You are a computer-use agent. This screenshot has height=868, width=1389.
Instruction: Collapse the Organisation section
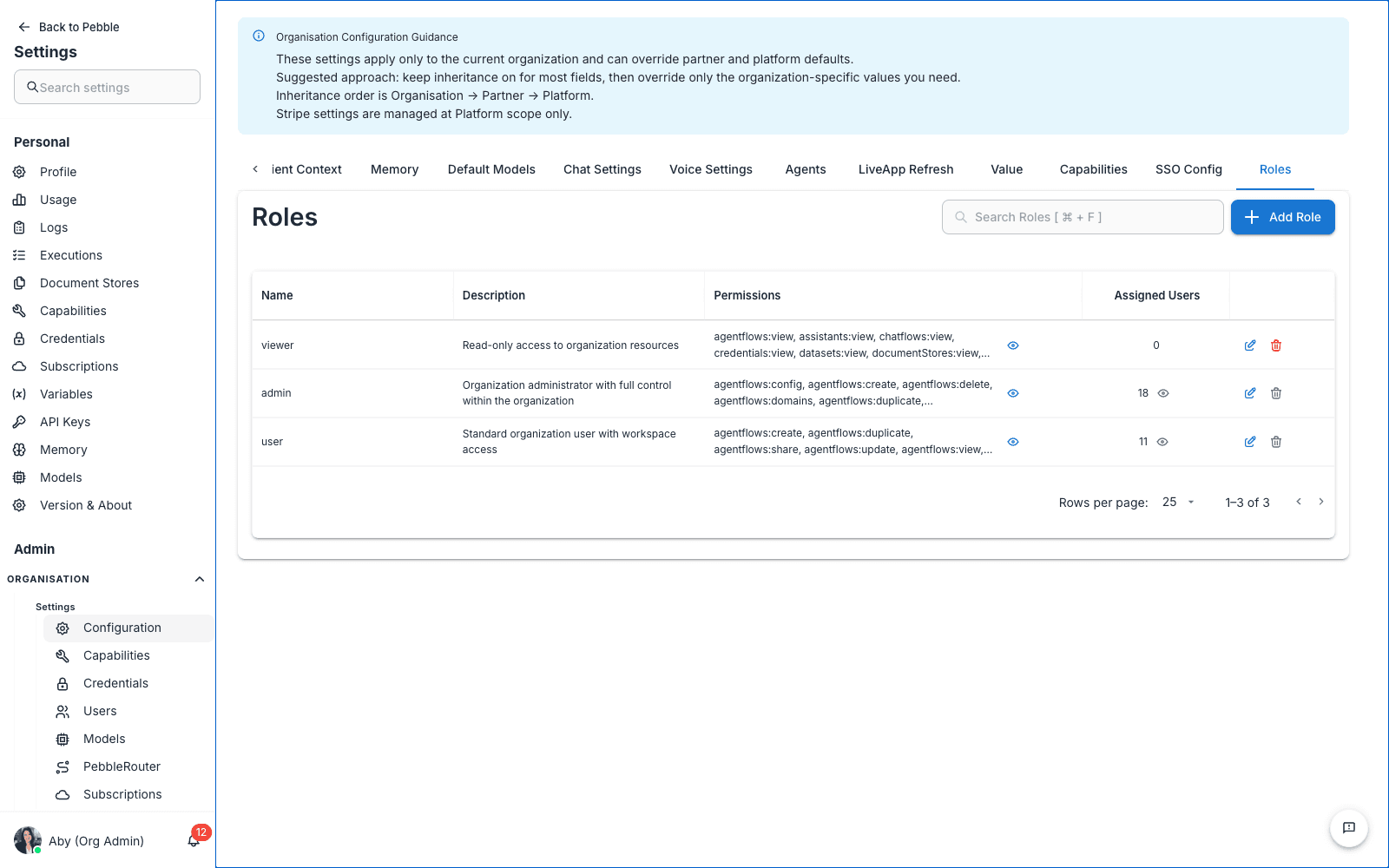point(200,579)
